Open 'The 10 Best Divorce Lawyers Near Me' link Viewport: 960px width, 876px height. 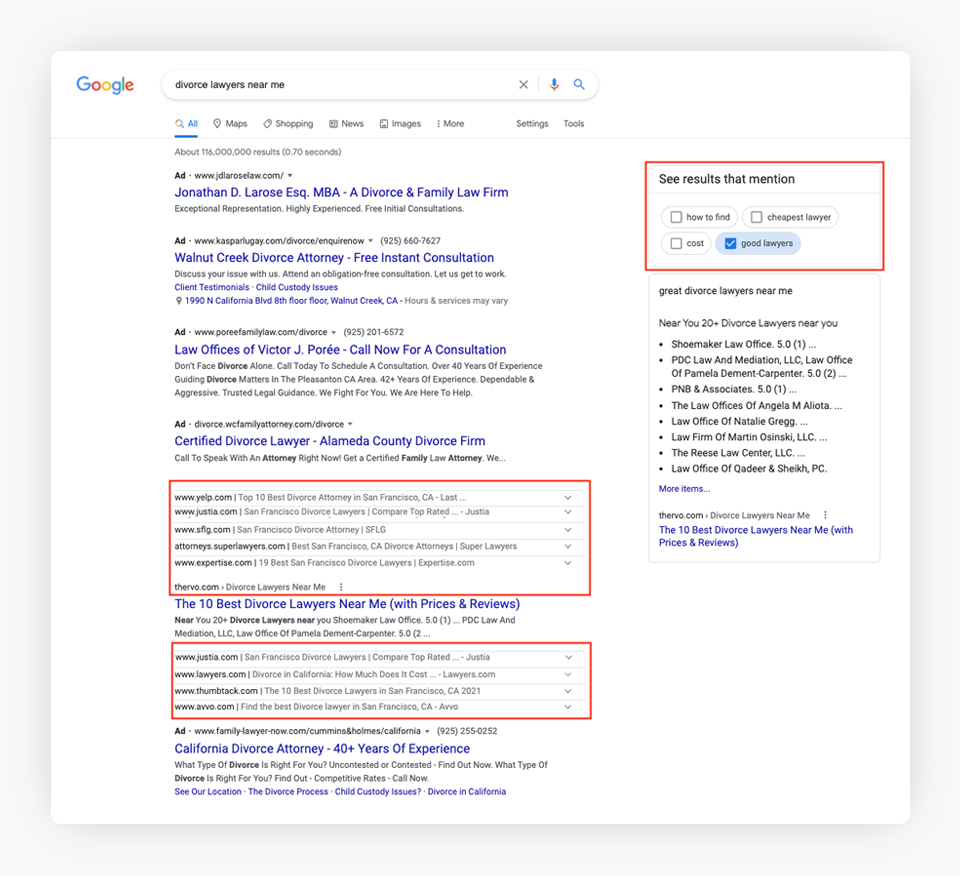(347, 604)
